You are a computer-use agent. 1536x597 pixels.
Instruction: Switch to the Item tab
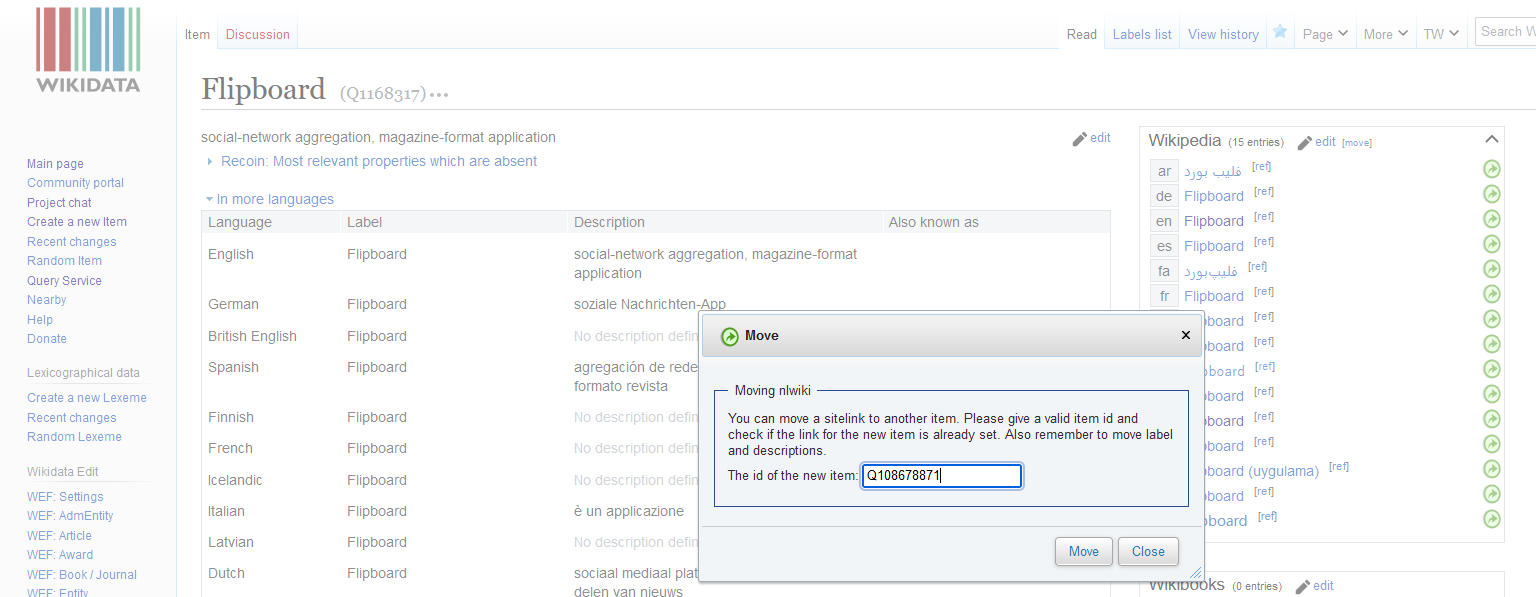197,34
